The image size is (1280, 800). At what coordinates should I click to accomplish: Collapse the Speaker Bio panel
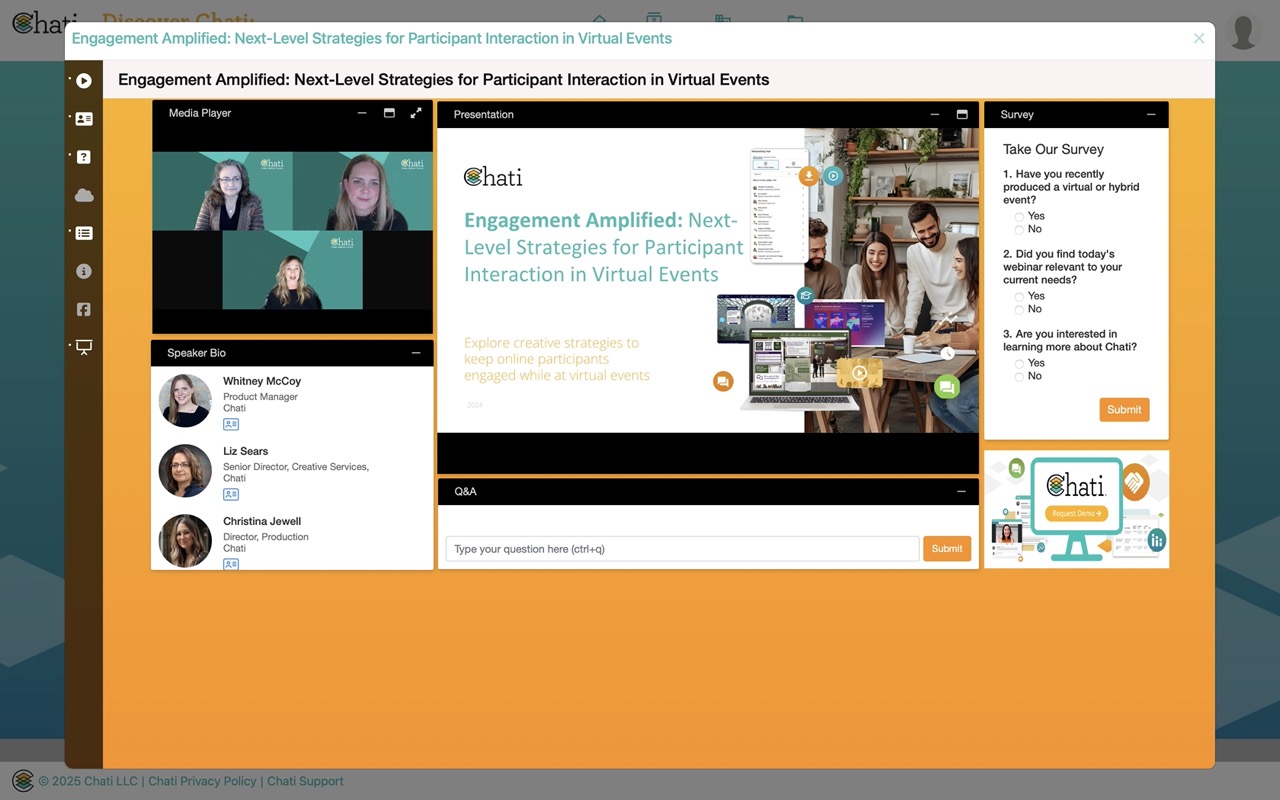tap(416, 353)
